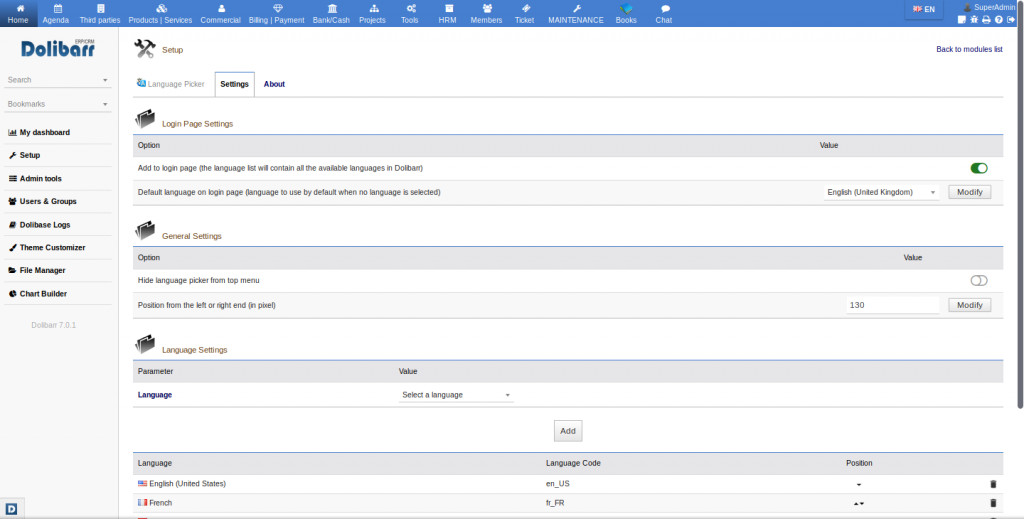Enable Hide language picker from top menu
The image size is (1024, 519).
pyautogui.click(x=978, y=281)
